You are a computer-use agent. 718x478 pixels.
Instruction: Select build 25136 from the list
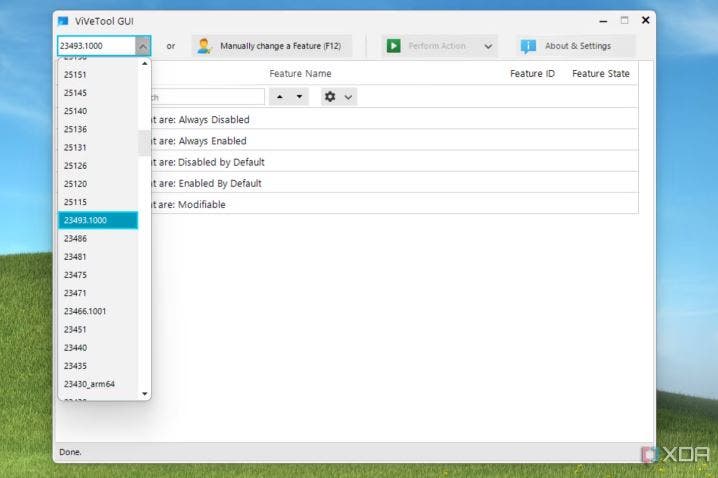pos(98,129)
